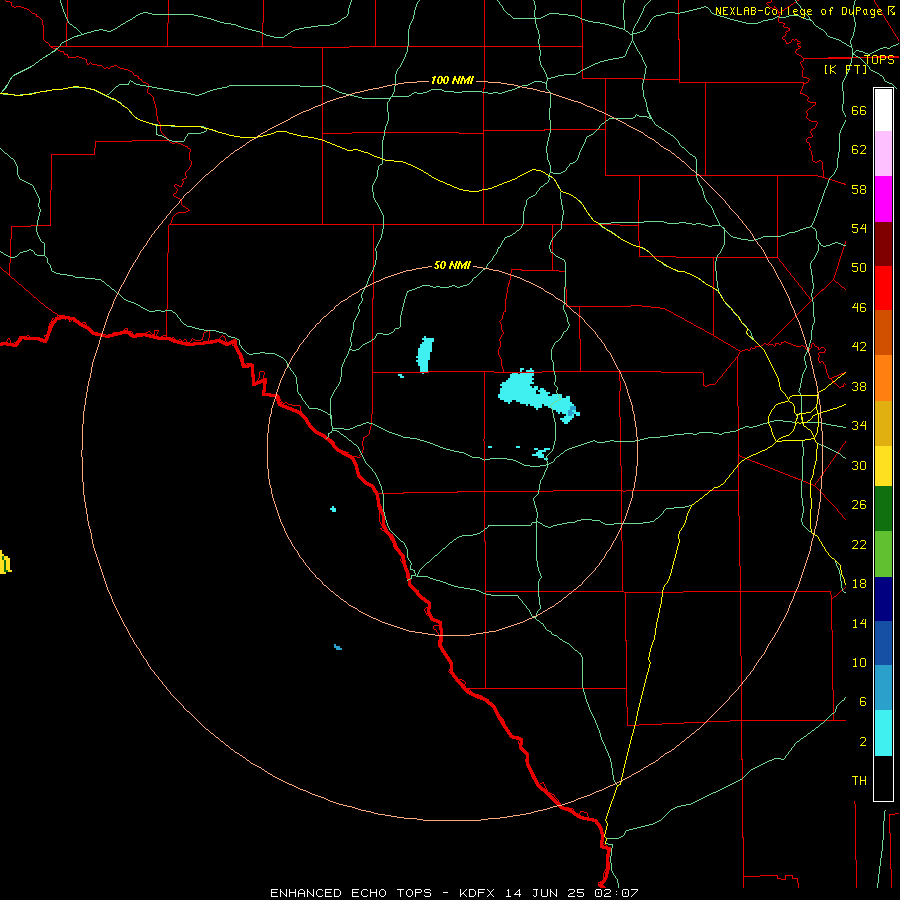900x900 pixels.
Task: Click the navy blue legend swatch
Action: point(883,599)
